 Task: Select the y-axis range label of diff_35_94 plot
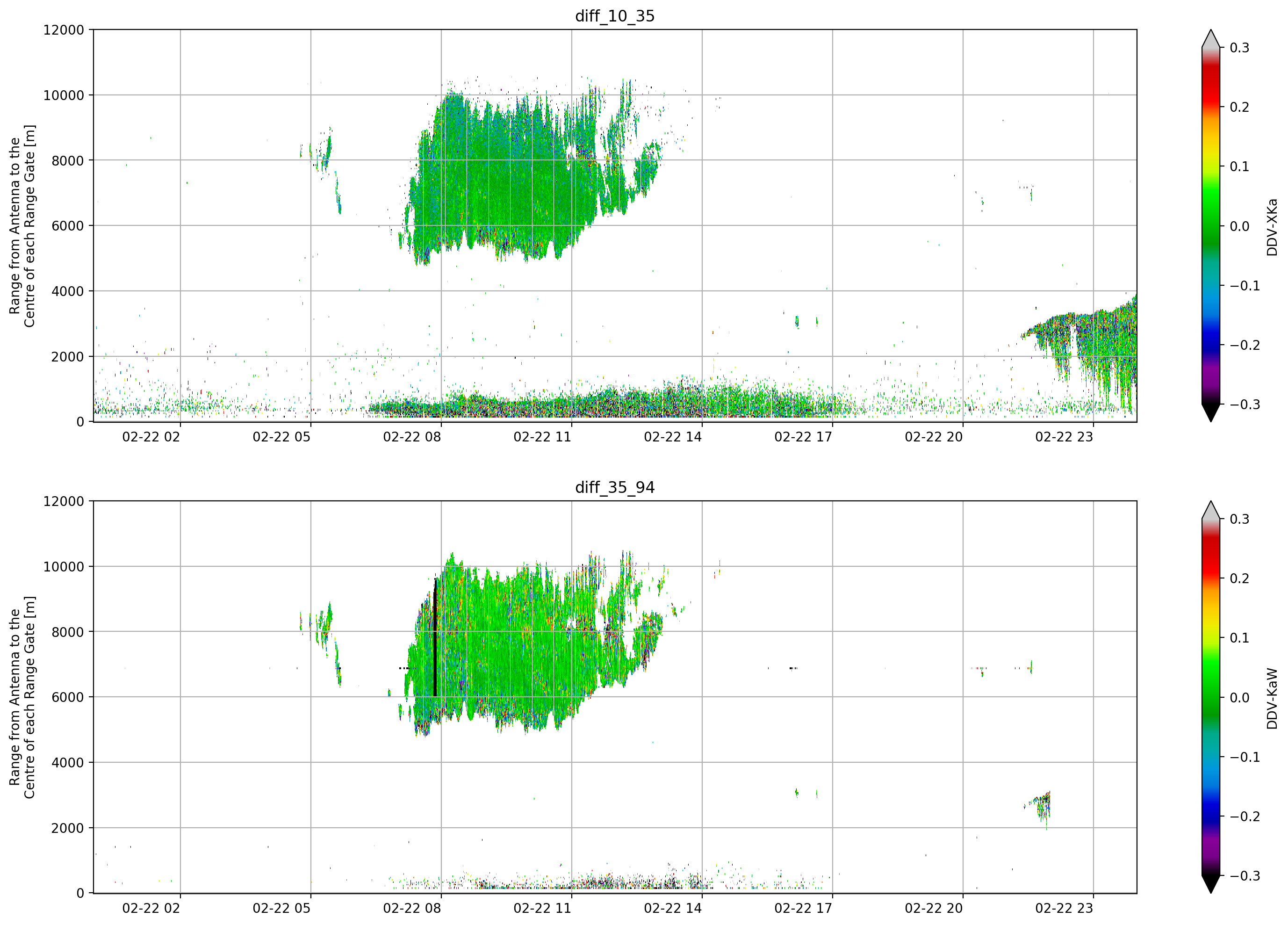pos(22,697)
